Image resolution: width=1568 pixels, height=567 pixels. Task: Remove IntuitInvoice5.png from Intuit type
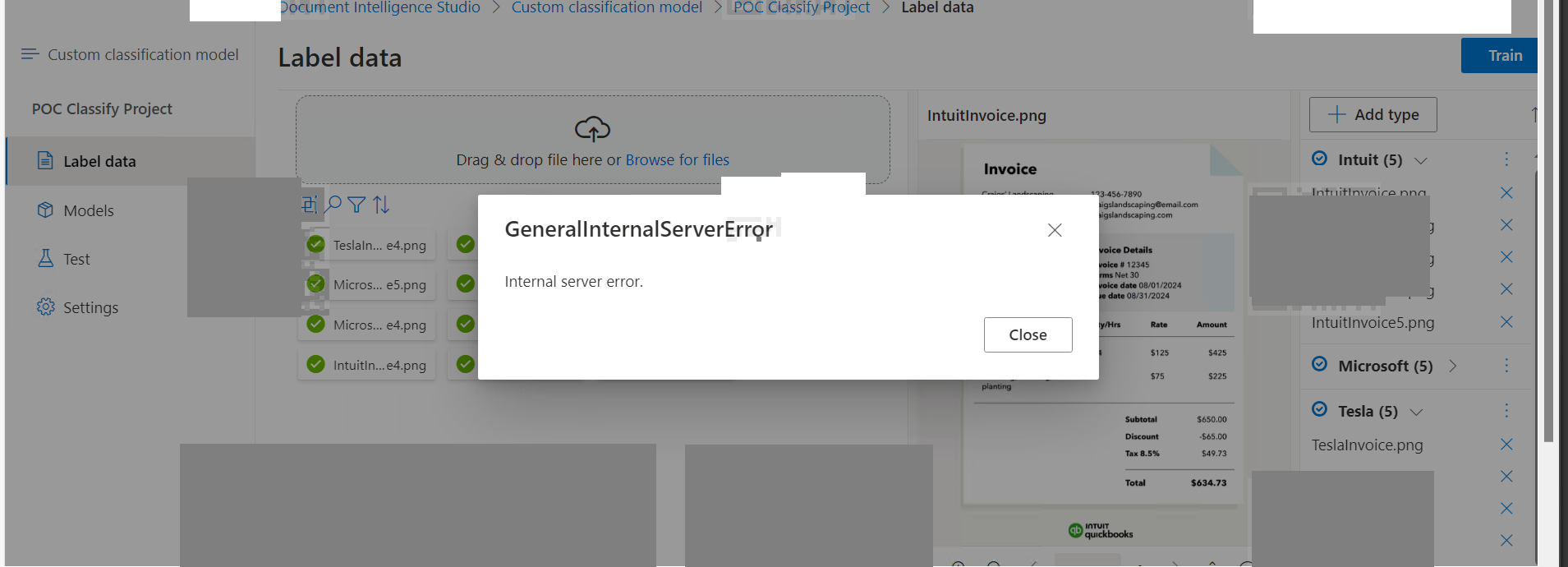[x=1506, y=322]
